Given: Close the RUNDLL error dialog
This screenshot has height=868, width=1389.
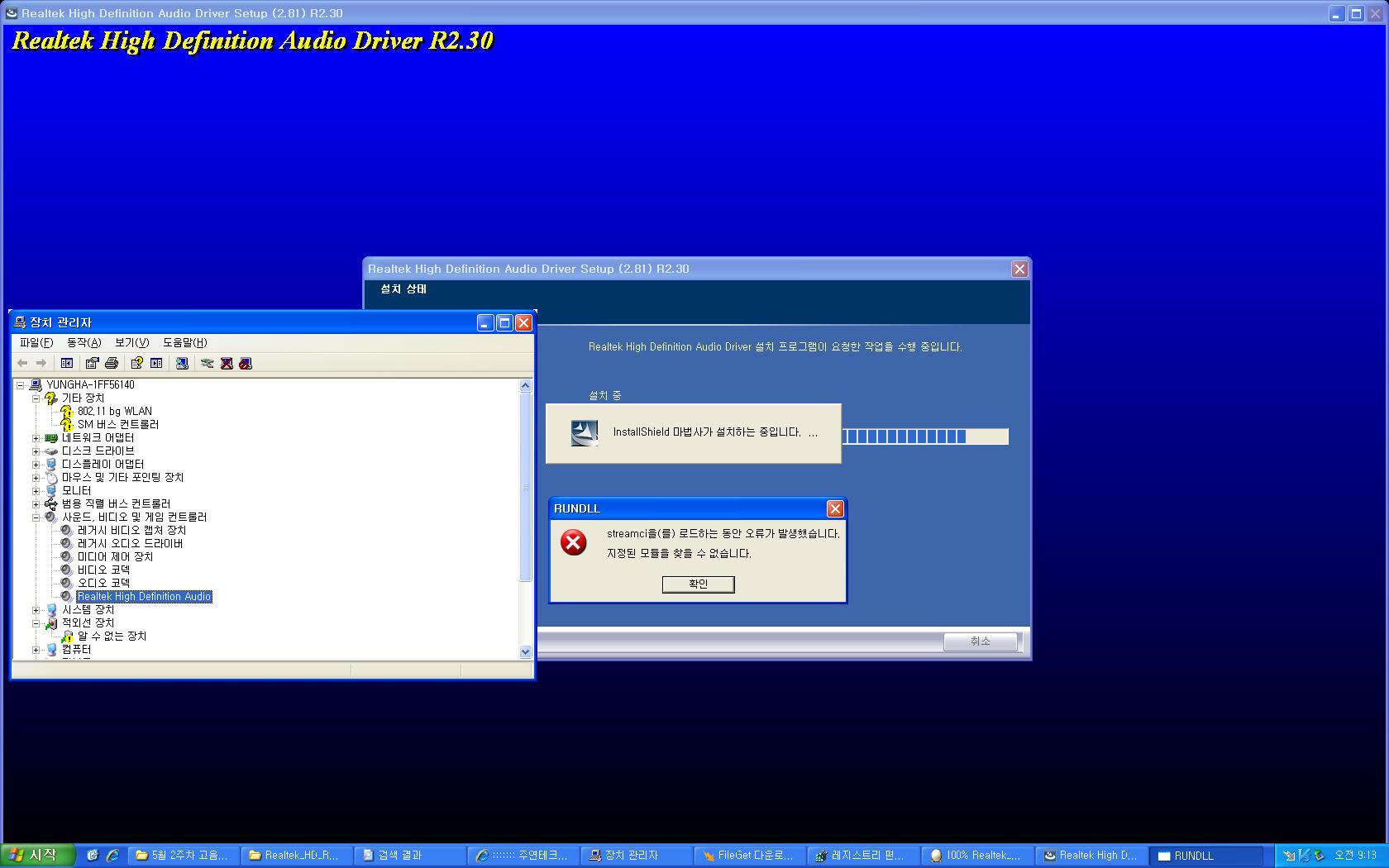Looking at the screenshot, I should tap(835, 508).
